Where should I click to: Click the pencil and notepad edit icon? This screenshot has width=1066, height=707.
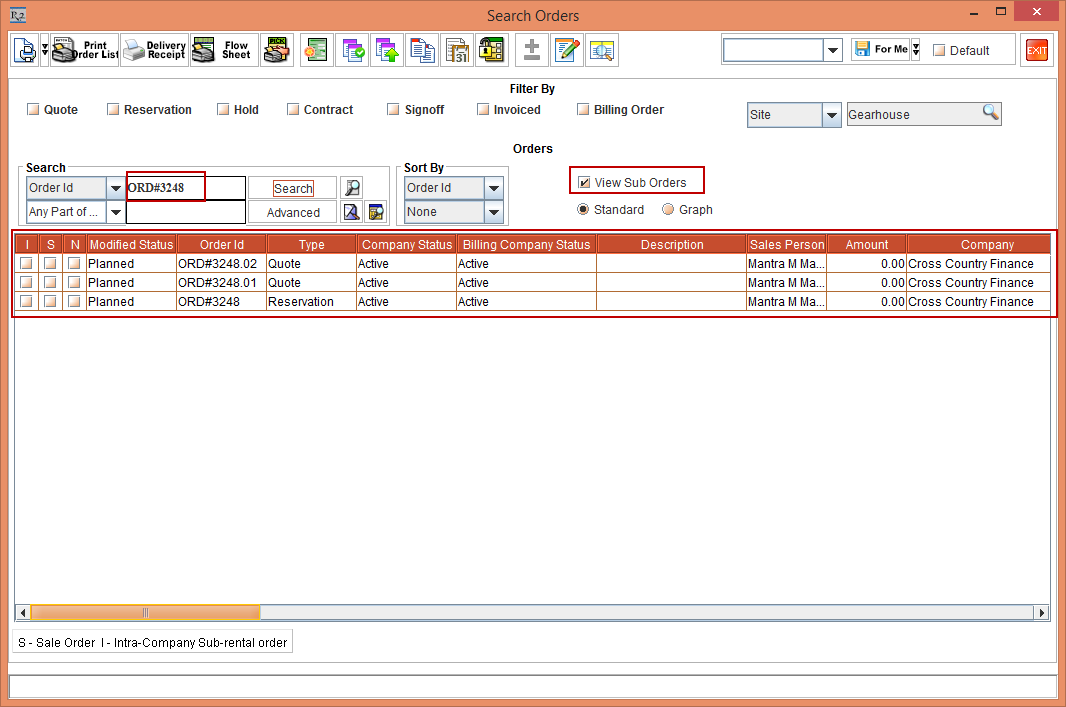(x=567, y=50)
